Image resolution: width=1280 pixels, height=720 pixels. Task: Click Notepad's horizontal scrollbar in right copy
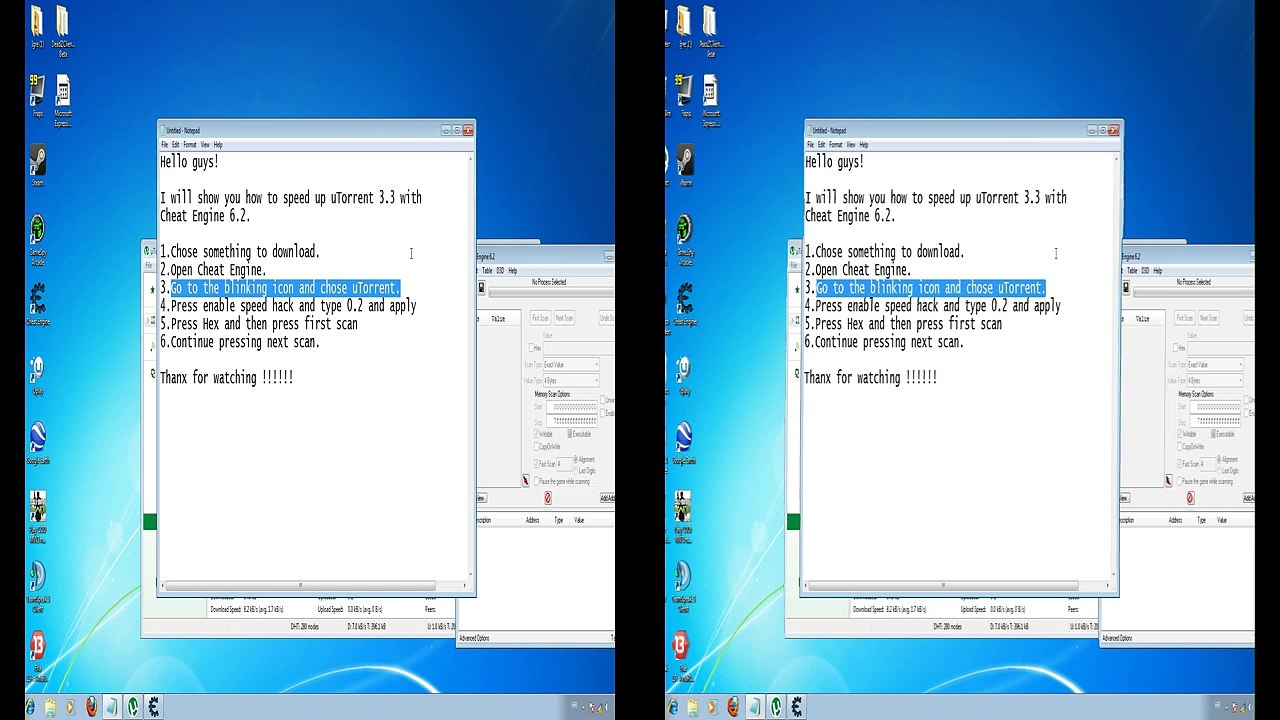[x=958, y=586]
